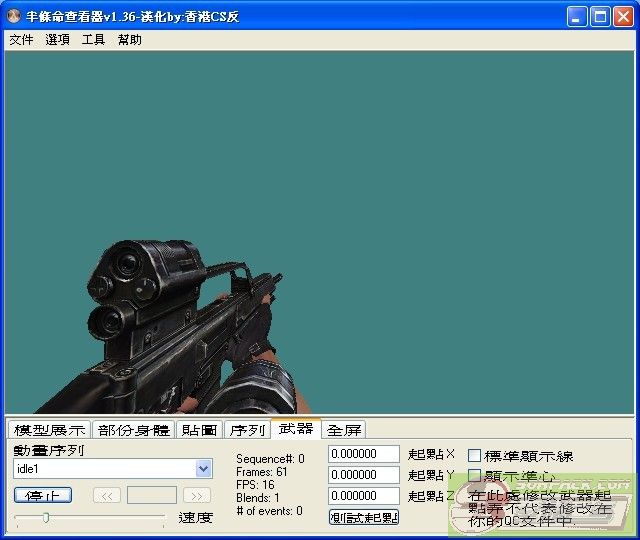The image size is (640, 540).
Task: Step to next frame with >> button
Action: pos(197,495)
